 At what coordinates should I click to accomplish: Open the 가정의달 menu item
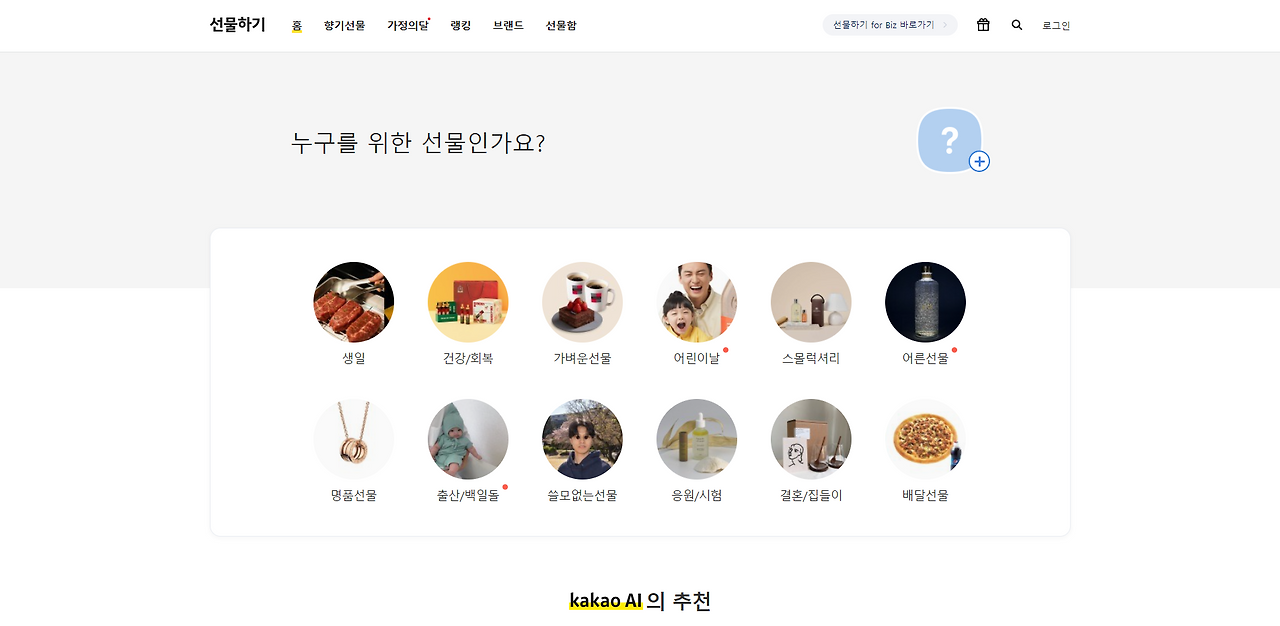point(408,25)
